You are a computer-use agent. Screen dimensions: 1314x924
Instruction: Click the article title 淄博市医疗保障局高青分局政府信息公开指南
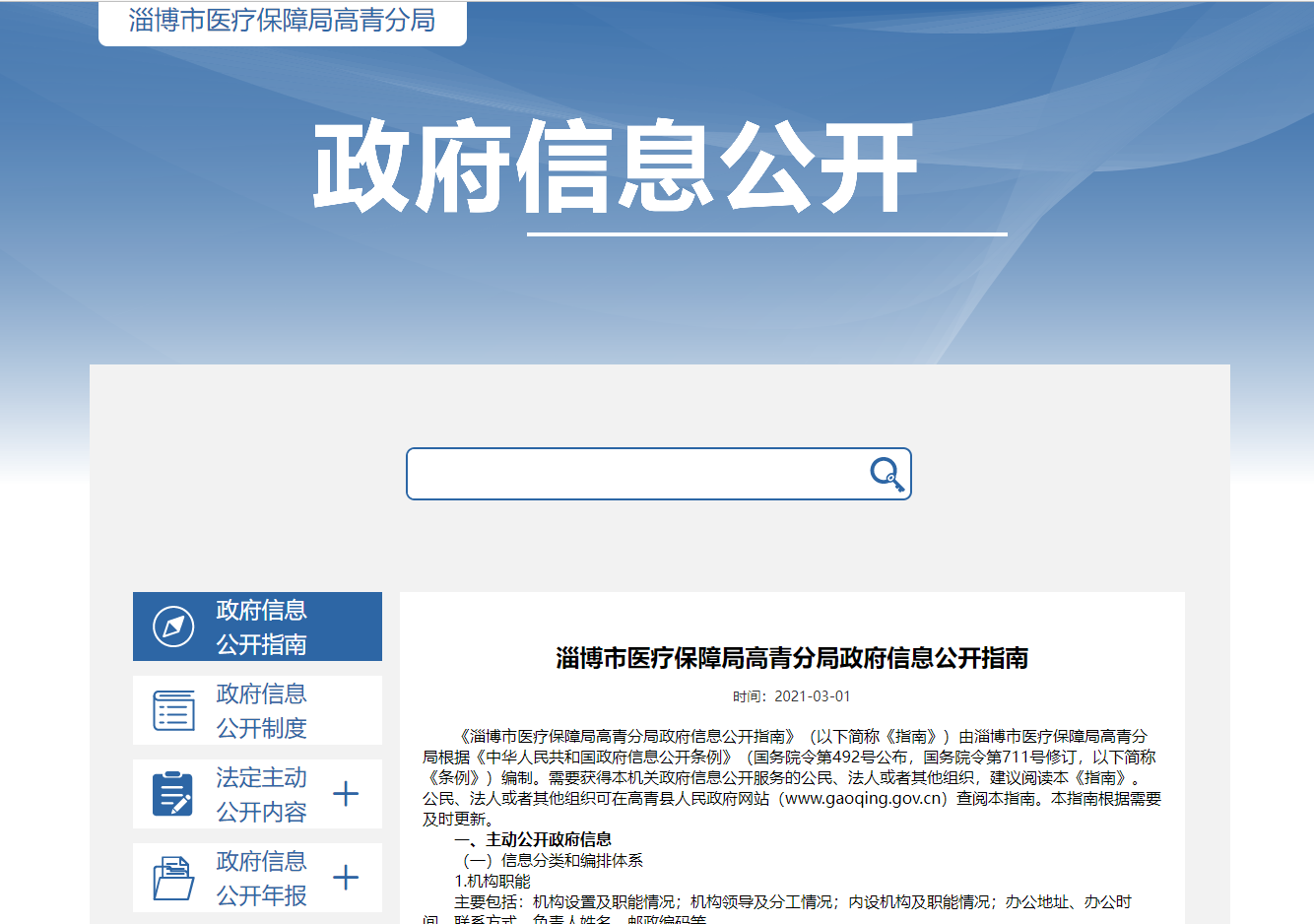pos(792,658)
